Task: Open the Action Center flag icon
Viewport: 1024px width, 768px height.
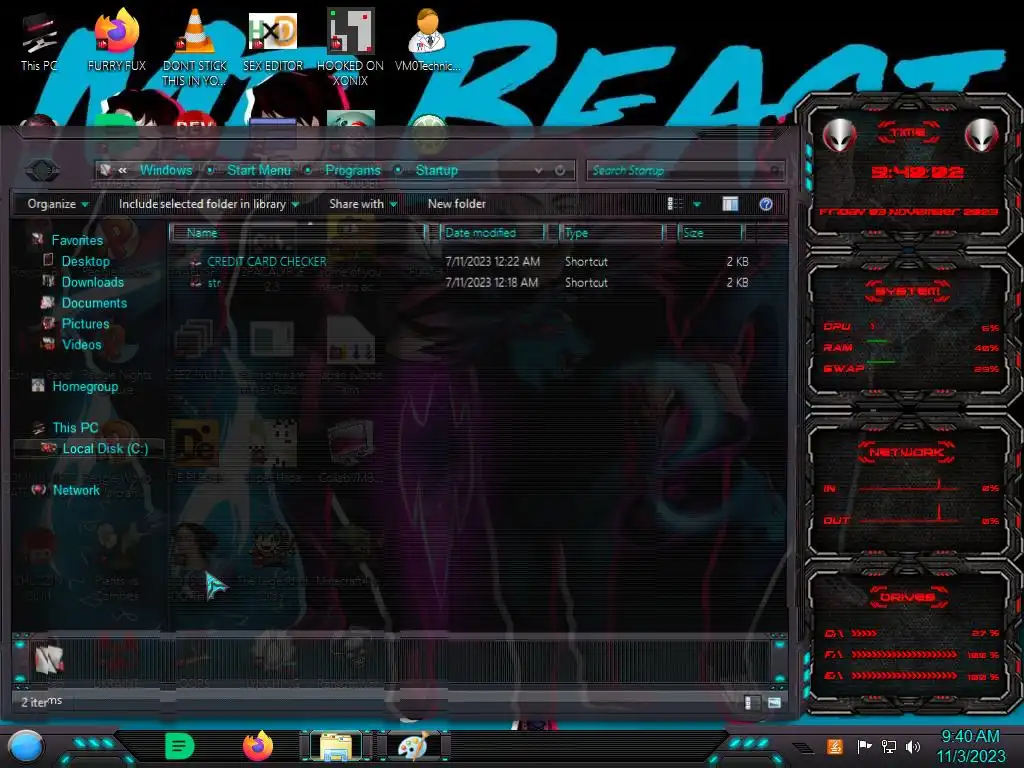Action: tap(864, 746)
